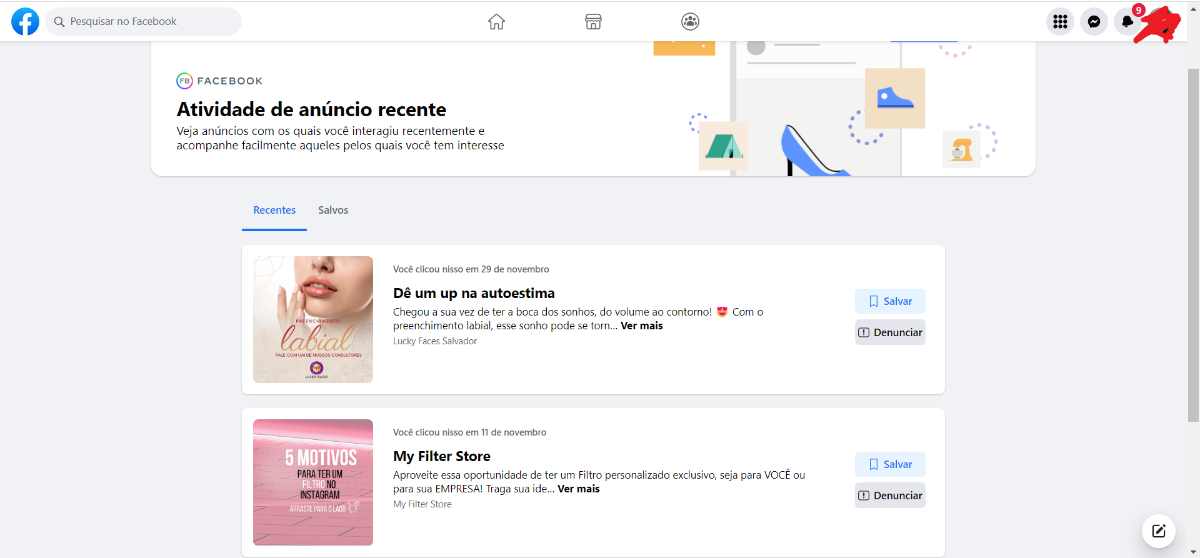Expand Ver mais on autoestima ad
The width and height of the screenshot is (1200, 558).
tap(641, 326)
